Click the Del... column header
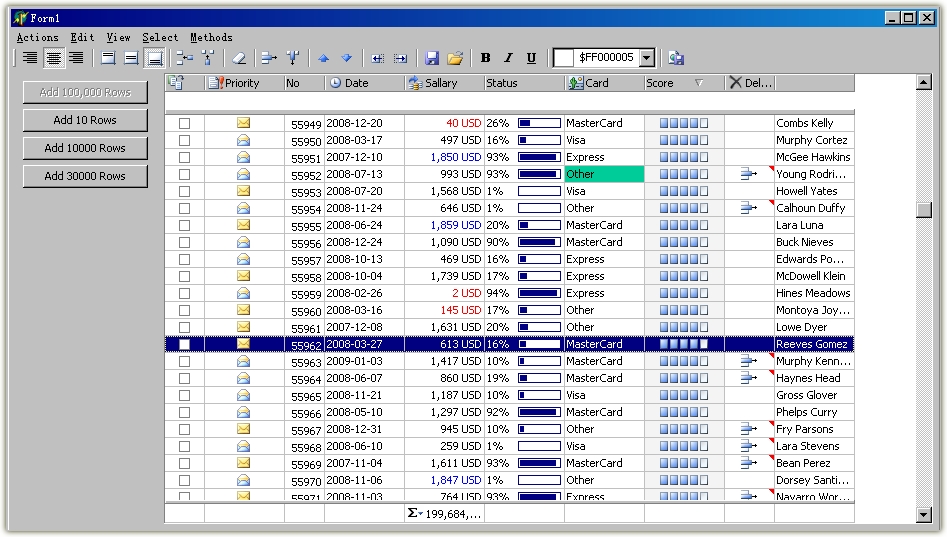Screen dimensions: 947x537 pos(750,83)
